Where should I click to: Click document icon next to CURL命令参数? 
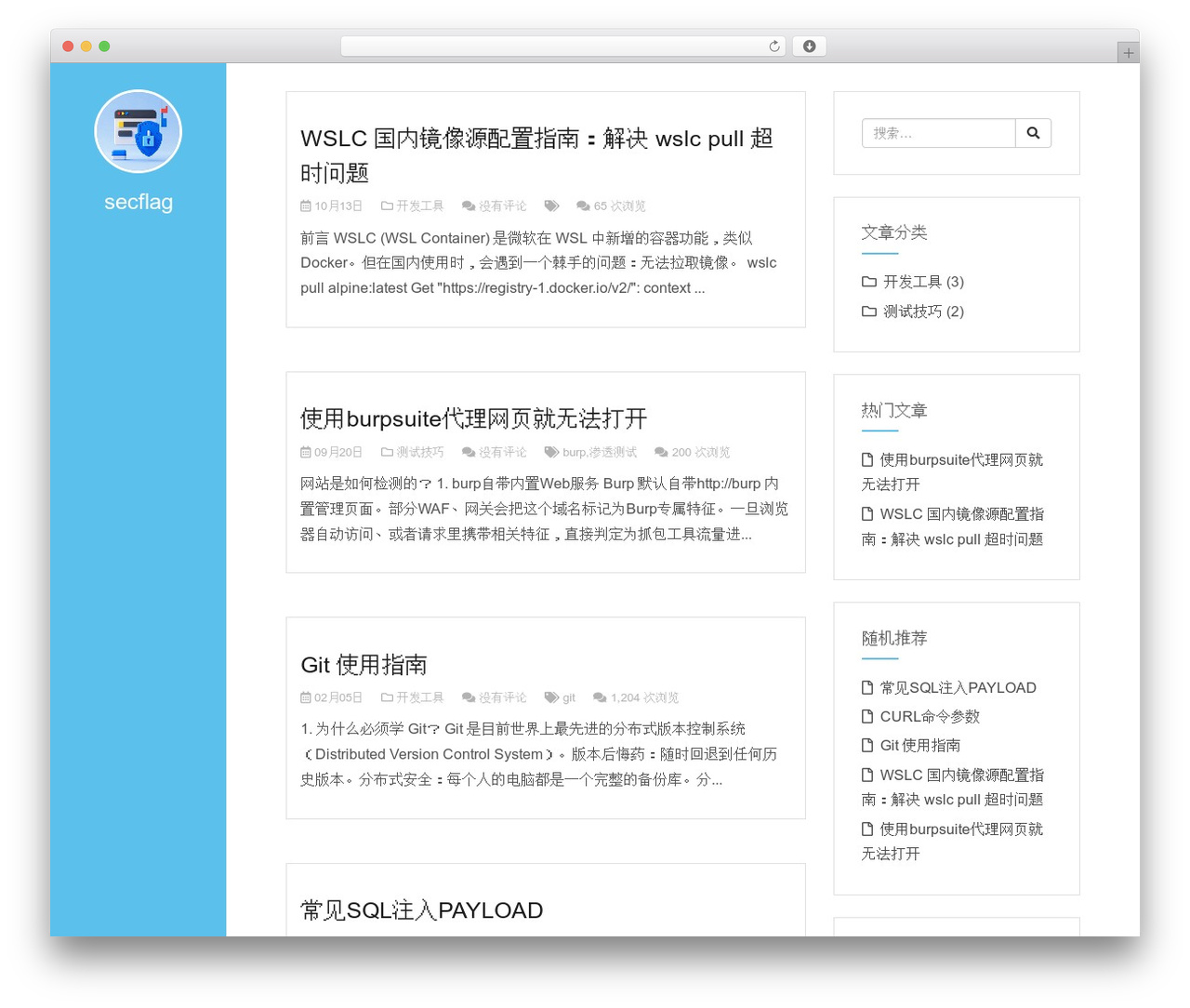tap(867, 717)
